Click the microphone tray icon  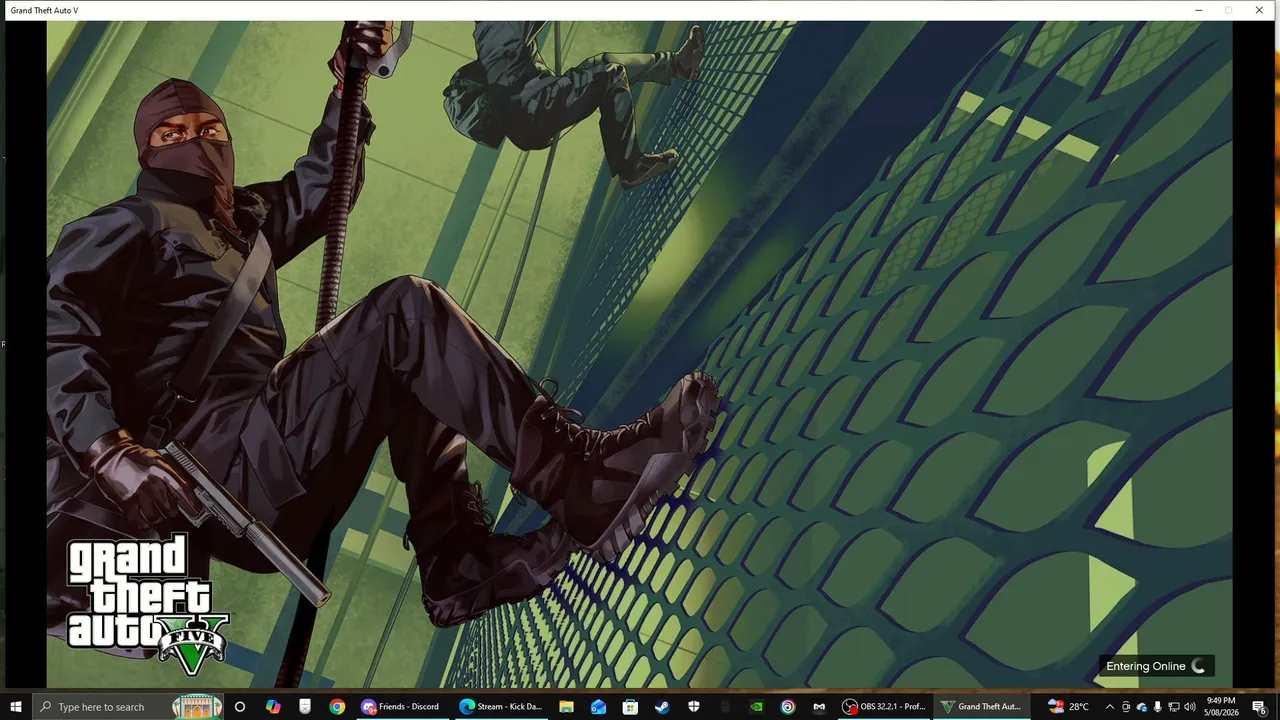(1158, 706)
